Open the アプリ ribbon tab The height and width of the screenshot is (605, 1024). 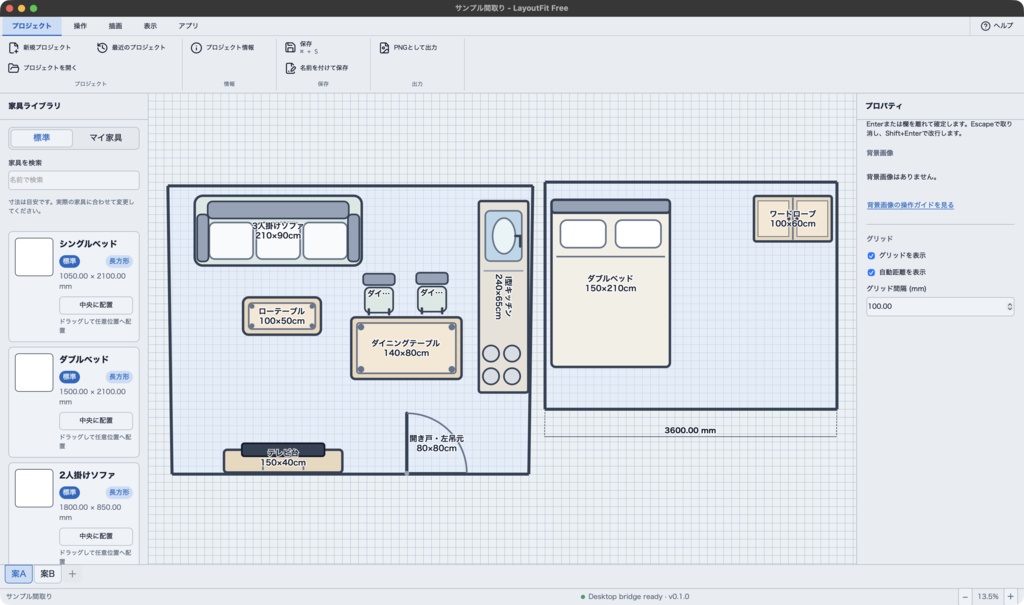coord(188,26)
